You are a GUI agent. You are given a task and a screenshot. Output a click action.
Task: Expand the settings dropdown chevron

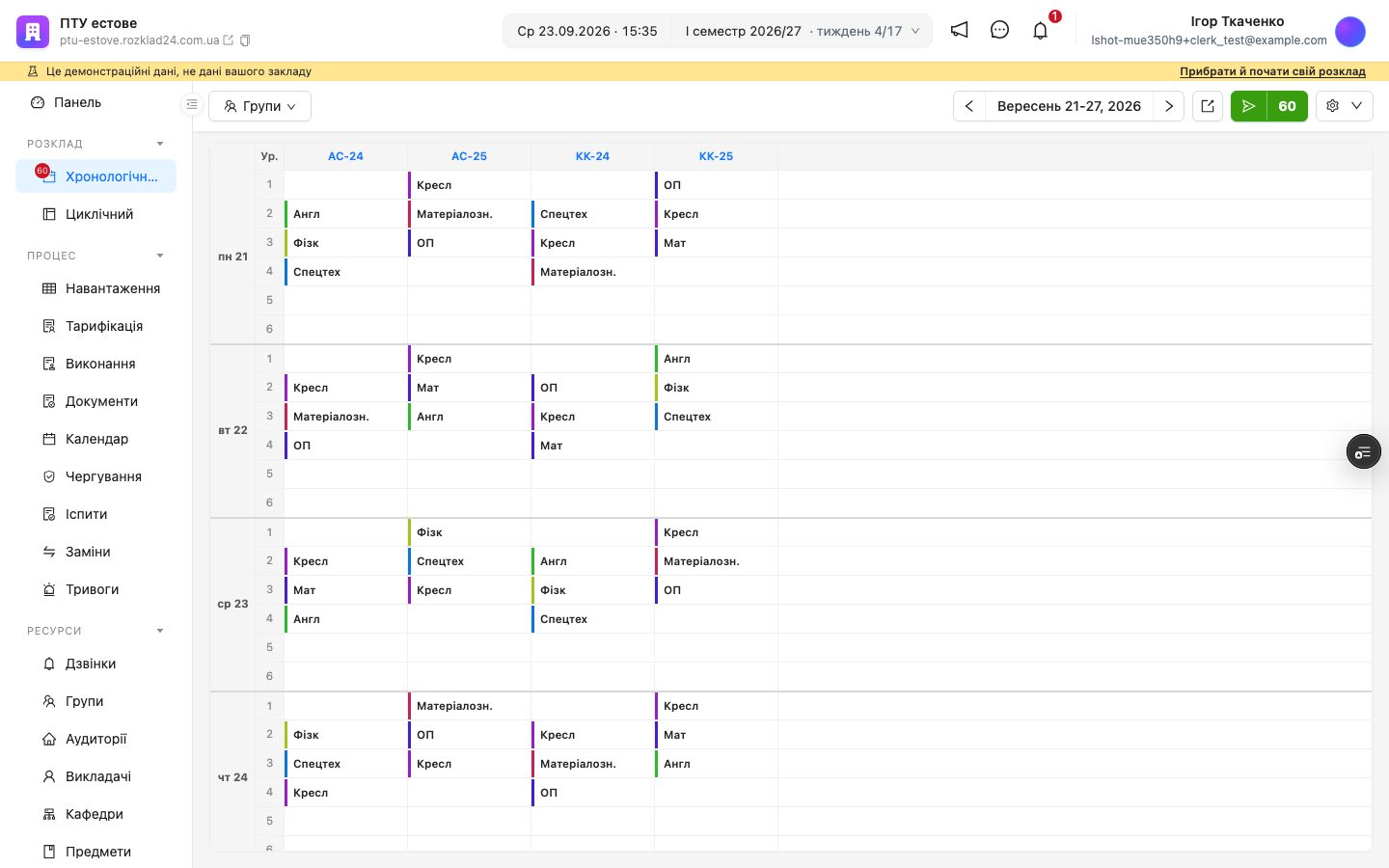tap(1357, 106)
